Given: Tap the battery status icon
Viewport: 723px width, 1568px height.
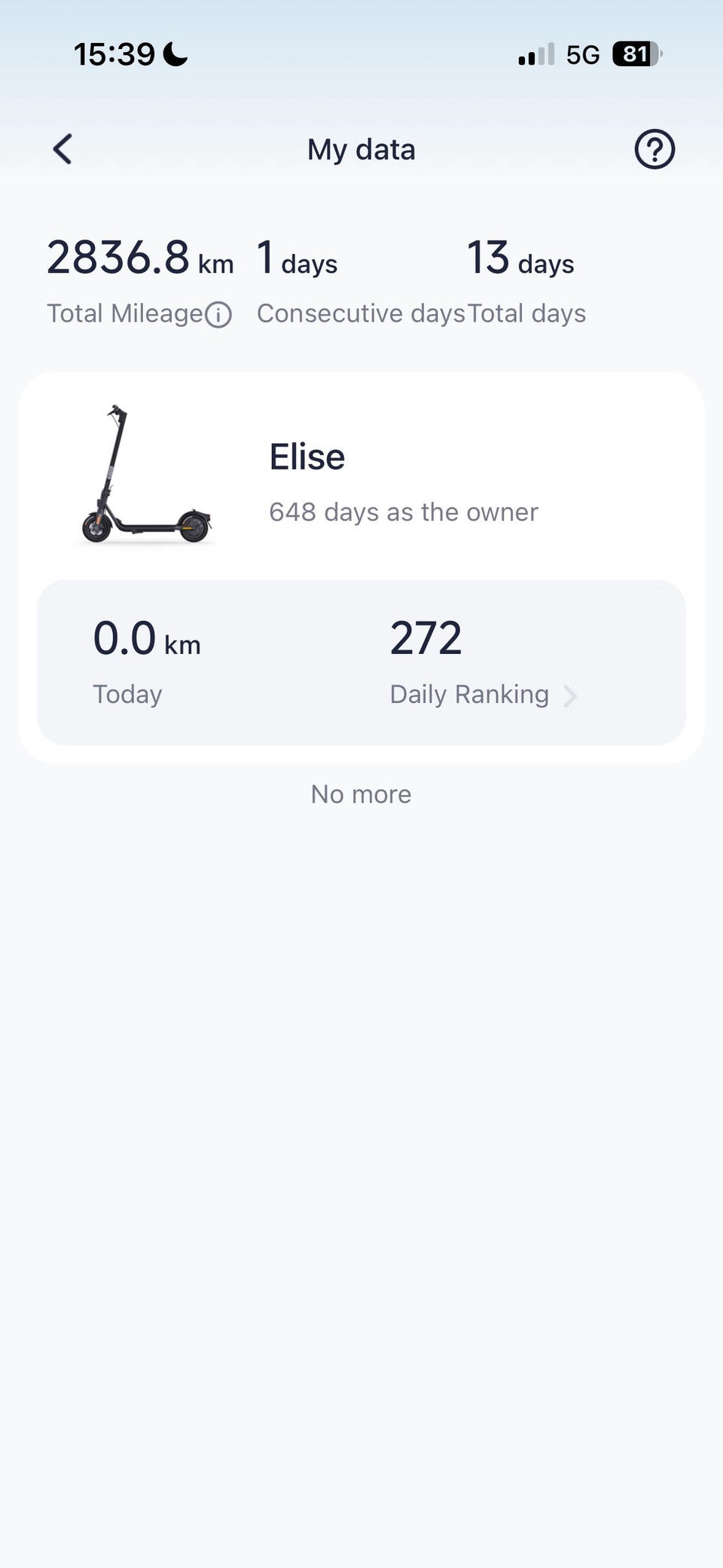Looking at the screenshot, I should pos(637,54).
